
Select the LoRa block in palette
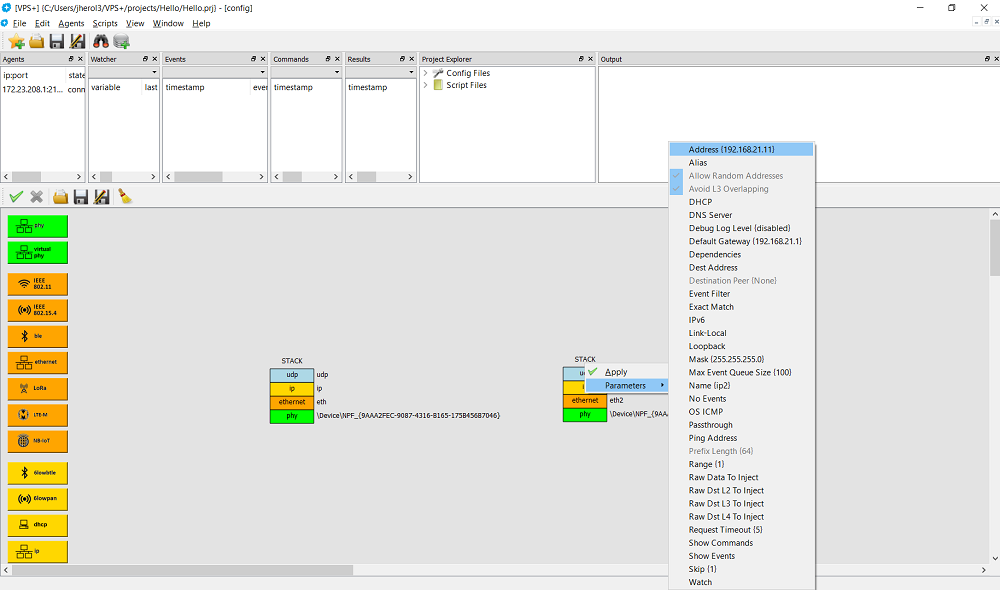(x=38, y=388)
